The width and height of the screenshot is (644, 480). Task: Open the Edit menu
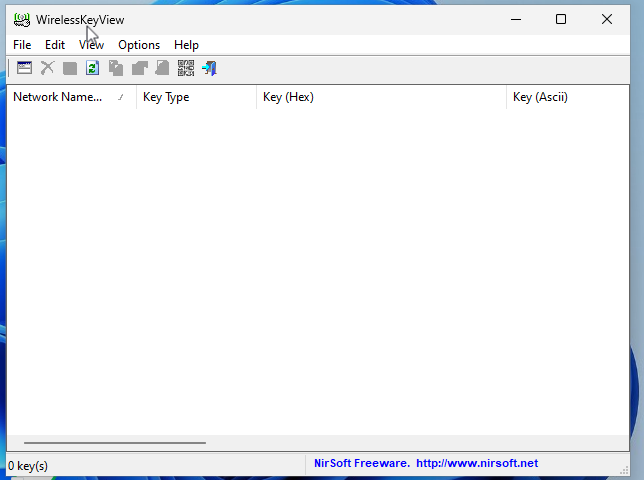pyautogui.click(x=55, y=45)
